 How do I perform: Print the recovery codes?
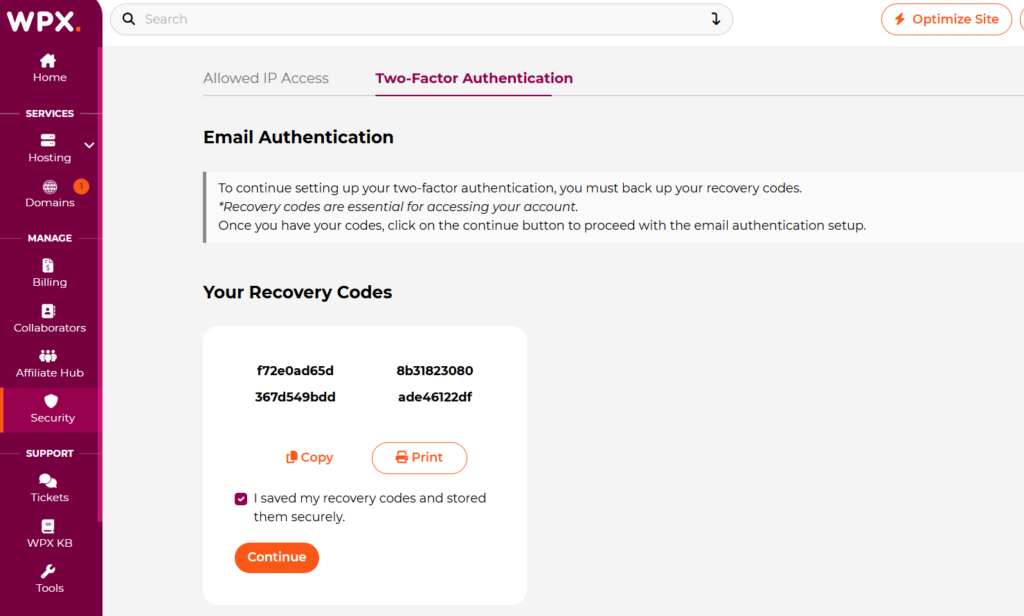(x=419, y=457)
